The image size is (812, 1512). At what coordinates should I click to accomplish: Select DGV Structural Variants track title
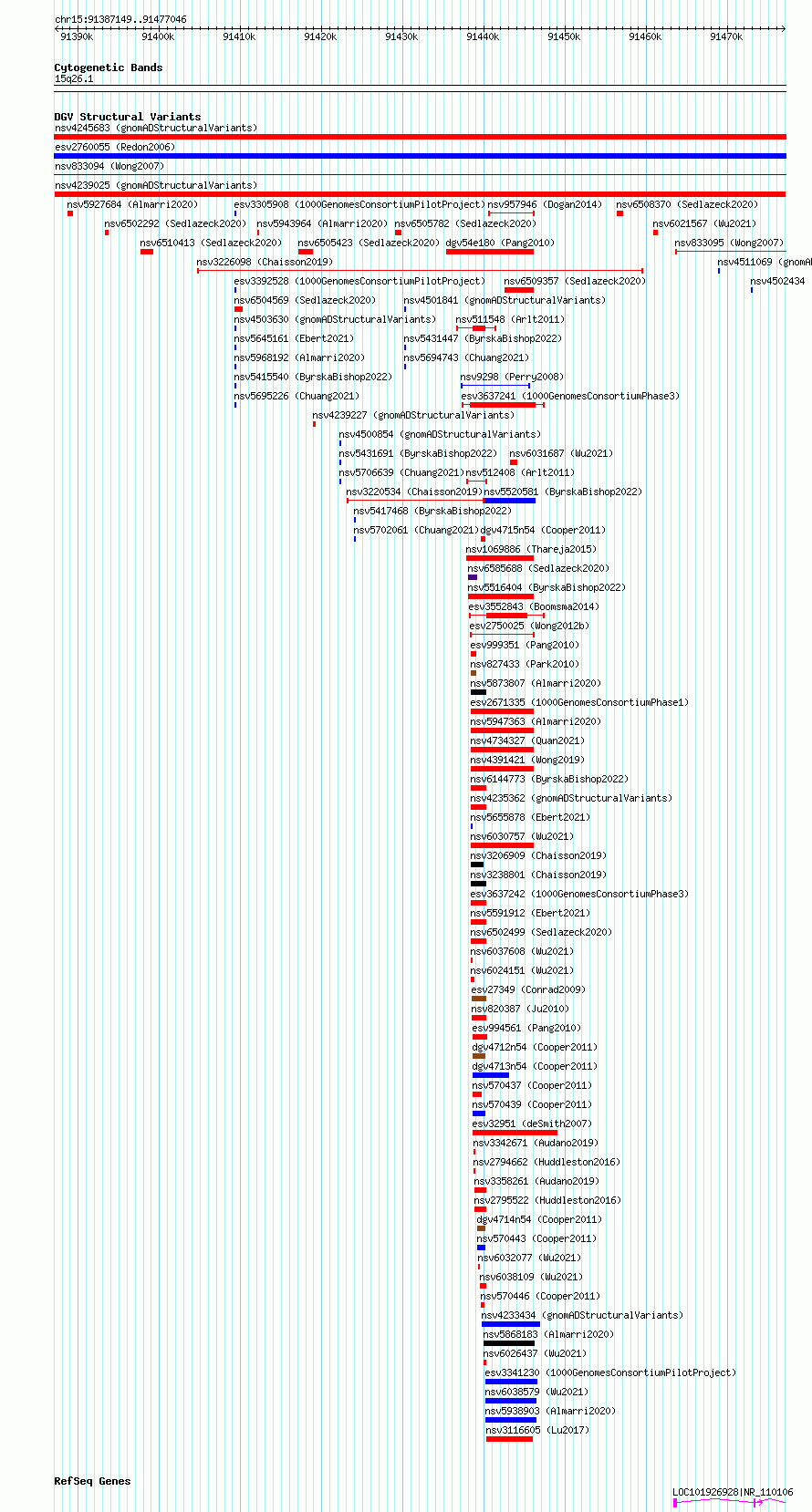[x=128, y=117]
